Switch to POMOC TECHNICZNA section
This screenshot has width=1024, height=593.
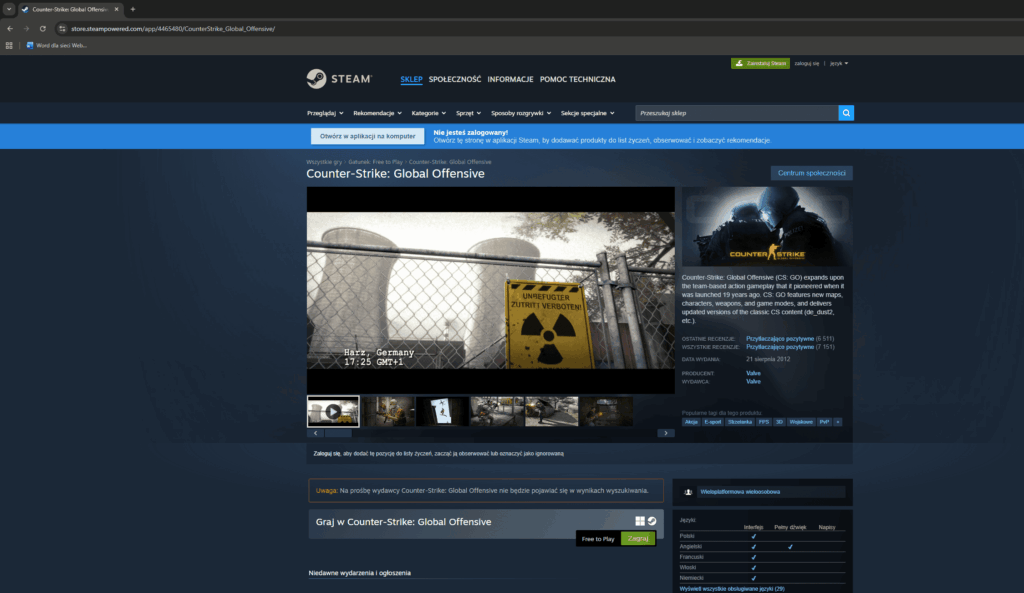(577, 79)
